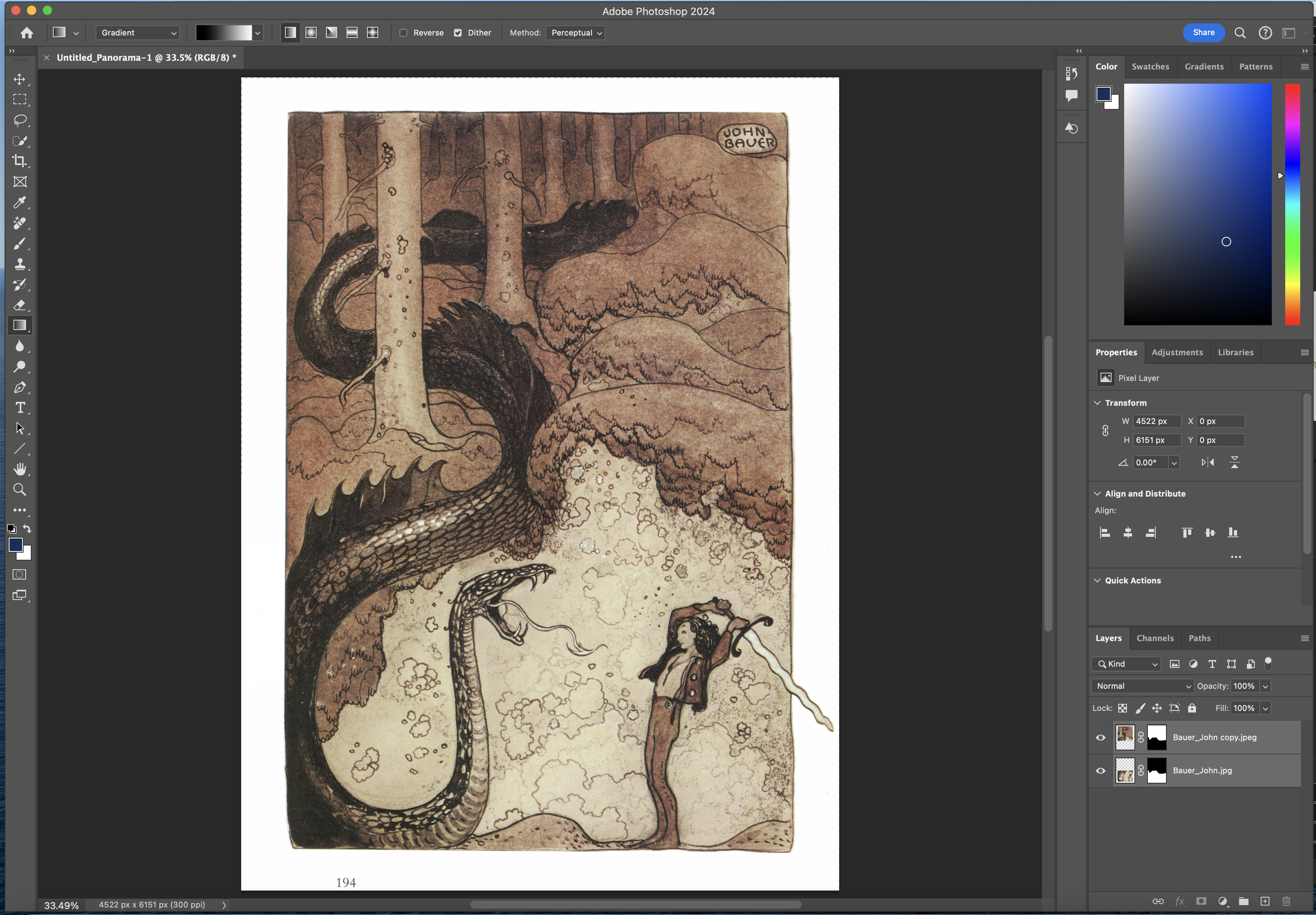Switch to the Gradients tab
The width and height of the screenshot is (1316, 915).
(x=1204, y=66)
